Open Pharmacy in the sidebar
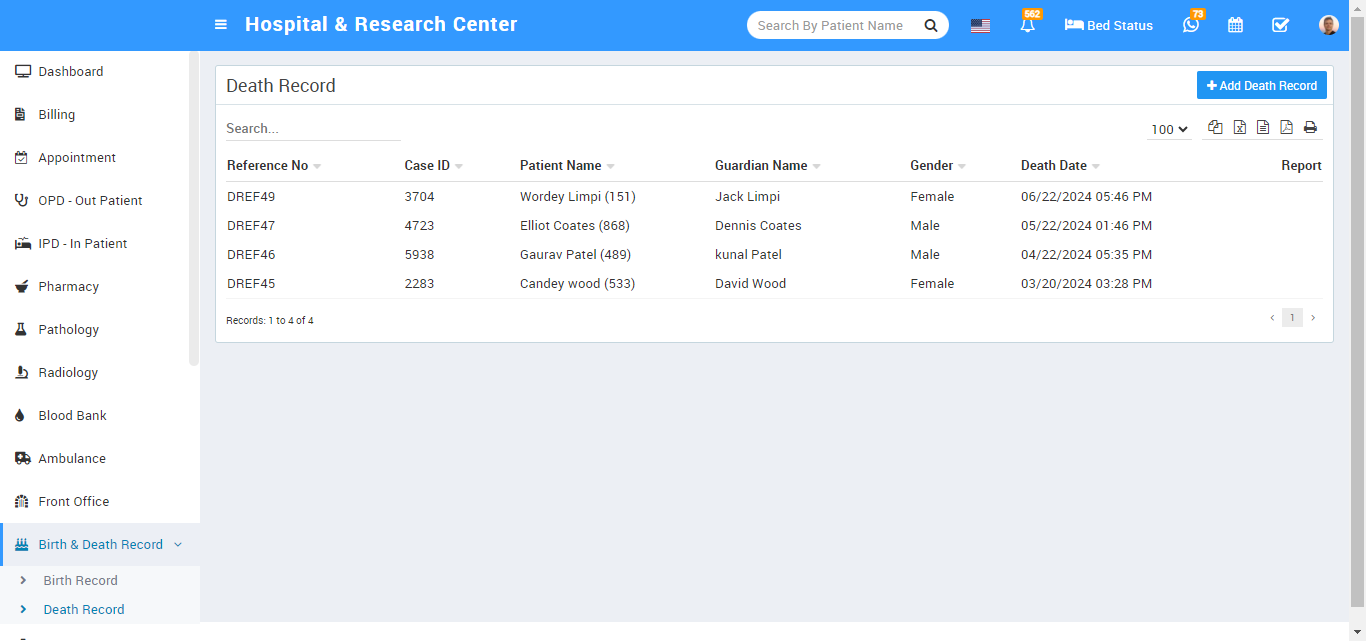Image resolution: width=1366 pixels, height=641 pixels. (68, 287)
